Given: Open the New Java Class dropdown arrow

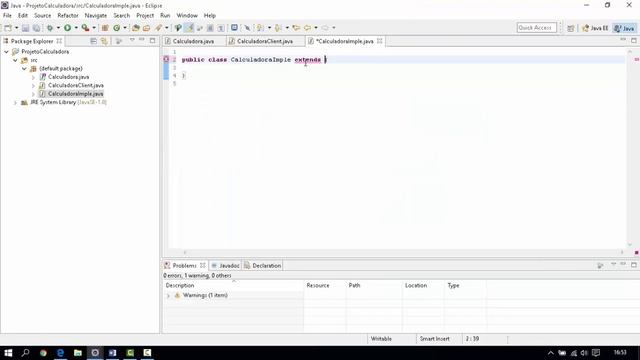Looking at the screenshot, I should click(125, 28).
